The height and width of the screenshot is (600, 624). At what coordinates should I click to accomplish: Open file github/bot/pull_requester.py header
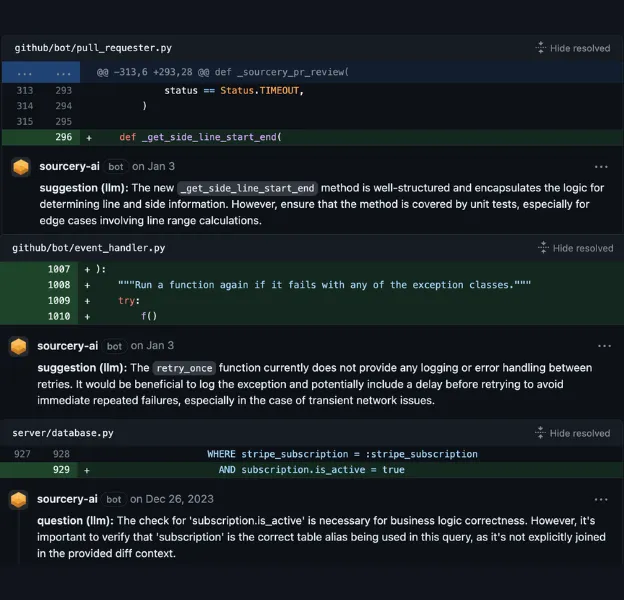coord(93,48)
